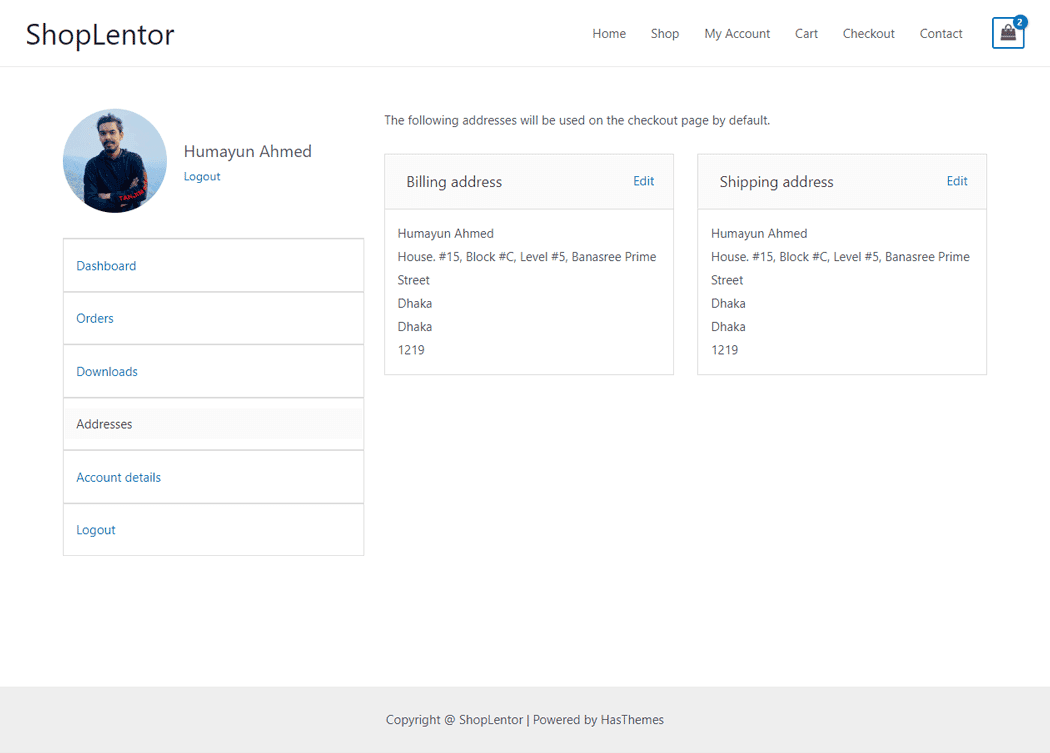Click the ShopLentor site logo

click(x=100, y=34)
